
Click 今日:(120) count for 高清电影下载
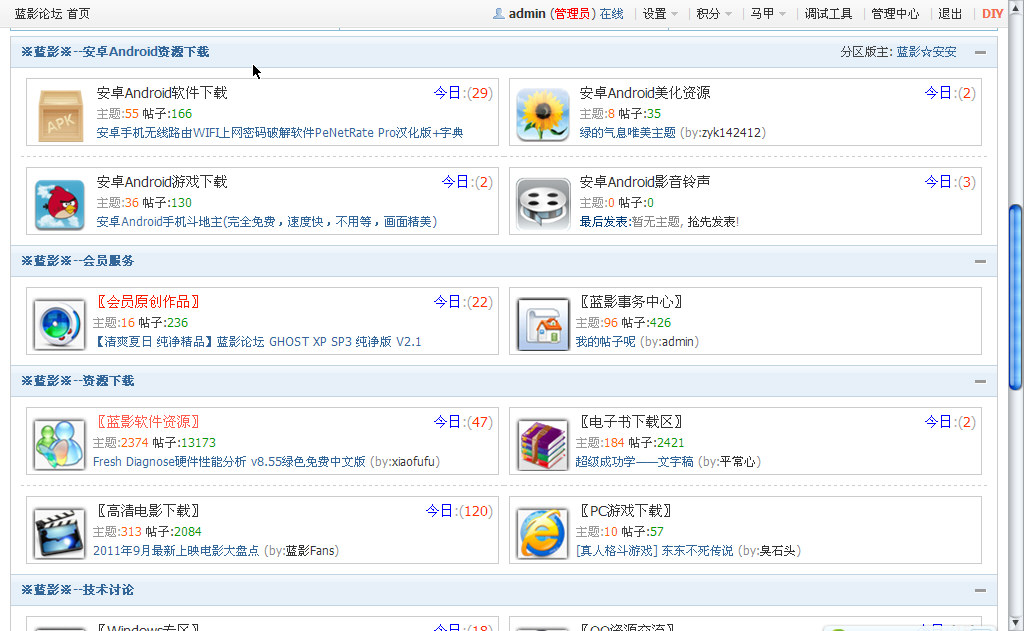pos(458,511)
